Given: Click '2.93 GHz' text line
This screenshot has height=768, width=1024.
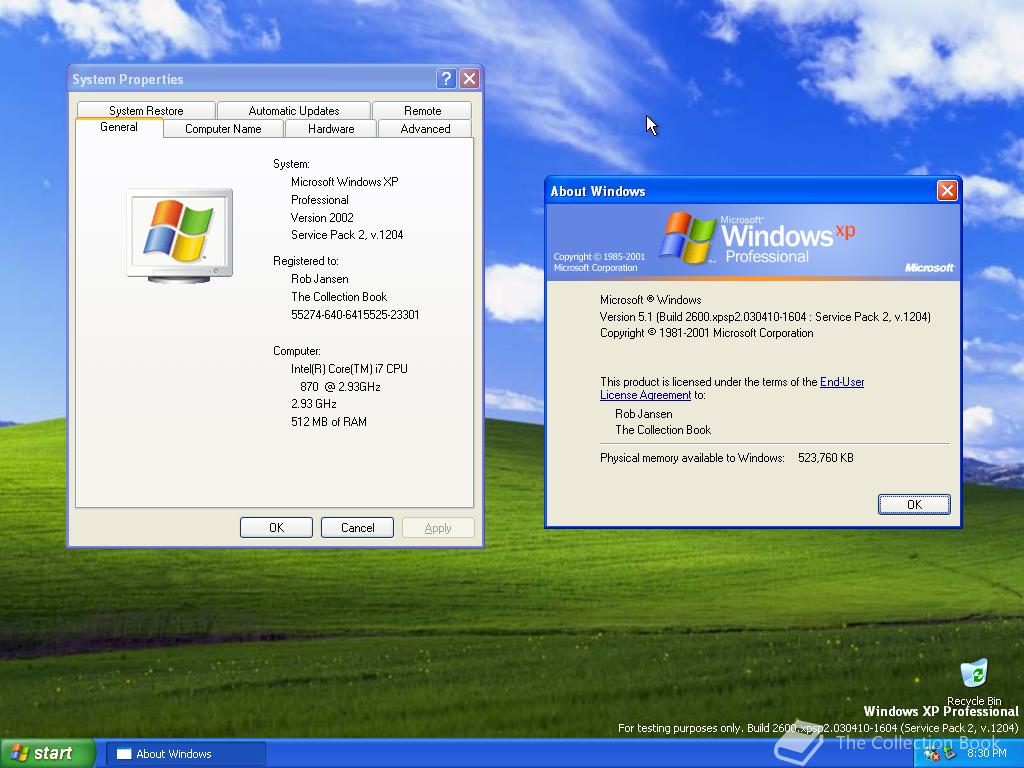Looking at the screenshot, I should tap(313, 404).
